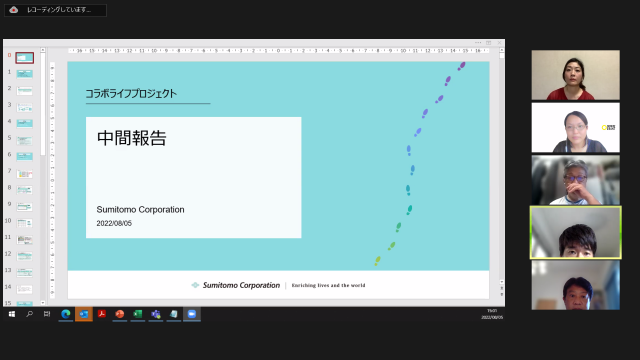Click the 中間報告 title text
This screenshot has width=640, height=360.
tap(132, 138)
